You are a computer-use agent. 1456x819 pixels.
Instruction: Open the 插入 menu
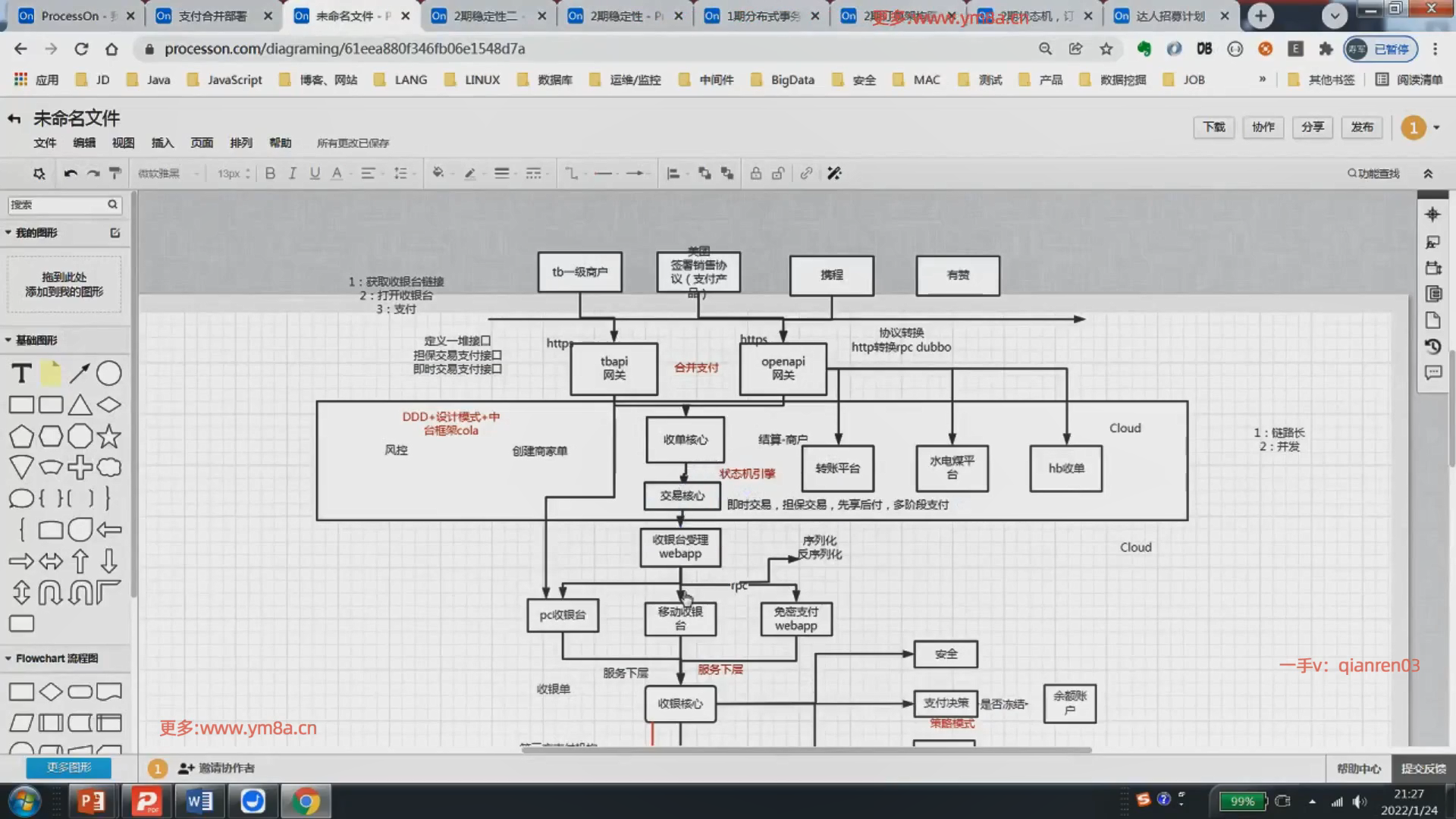162,143
